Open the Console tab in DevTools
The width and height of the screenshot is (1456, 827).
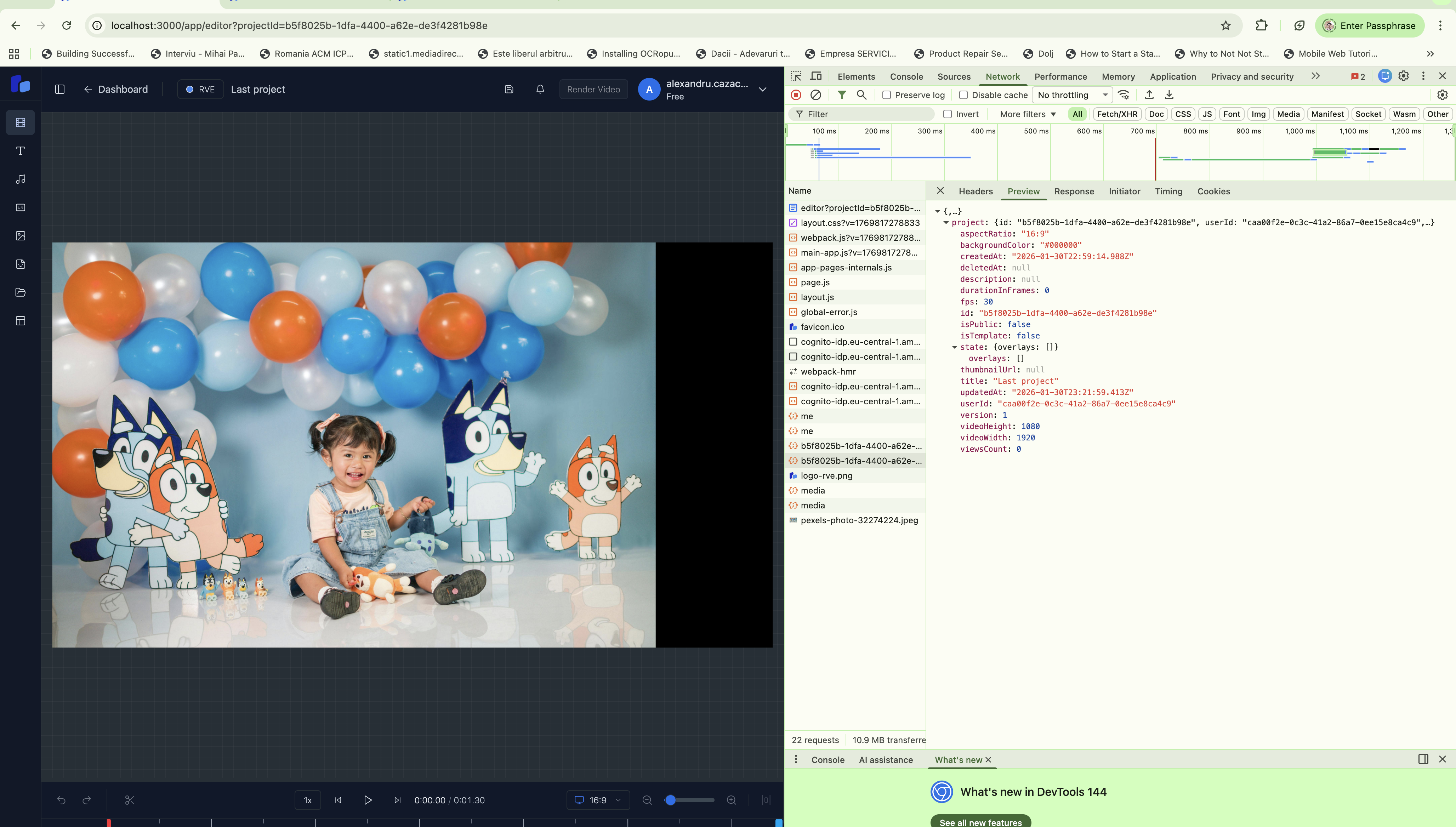tap(906, 77)
